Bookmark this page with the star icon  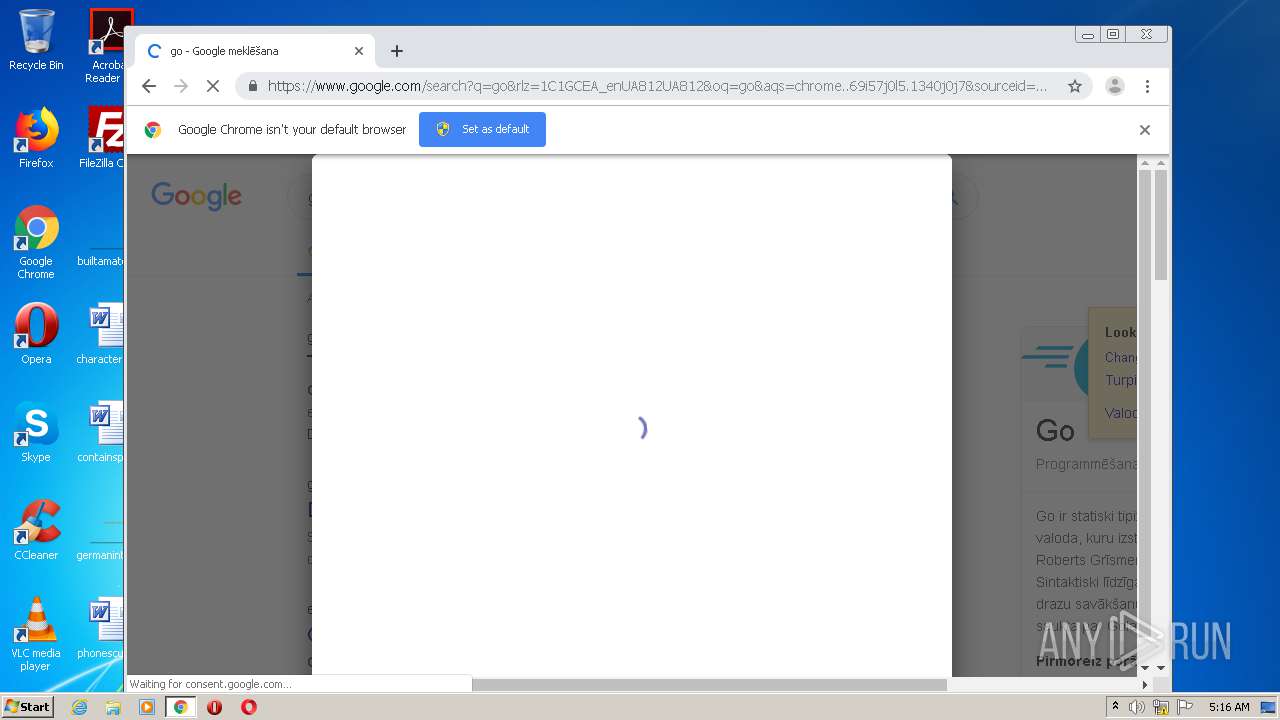tap(1075, 86)
